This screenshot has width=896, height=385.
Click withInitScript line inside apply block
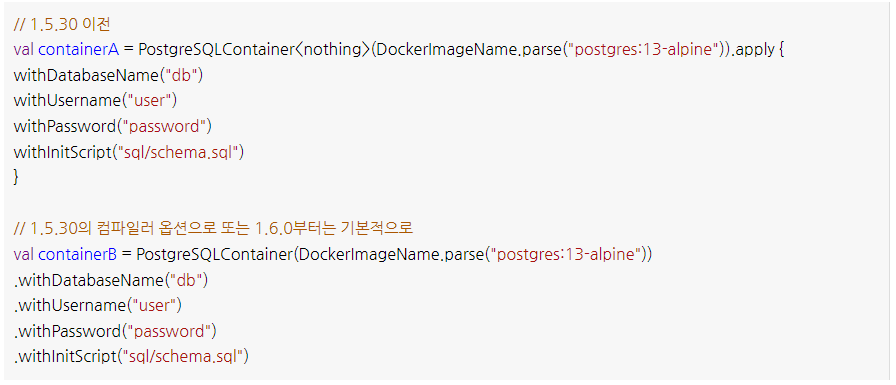click(x=129, y=152)
